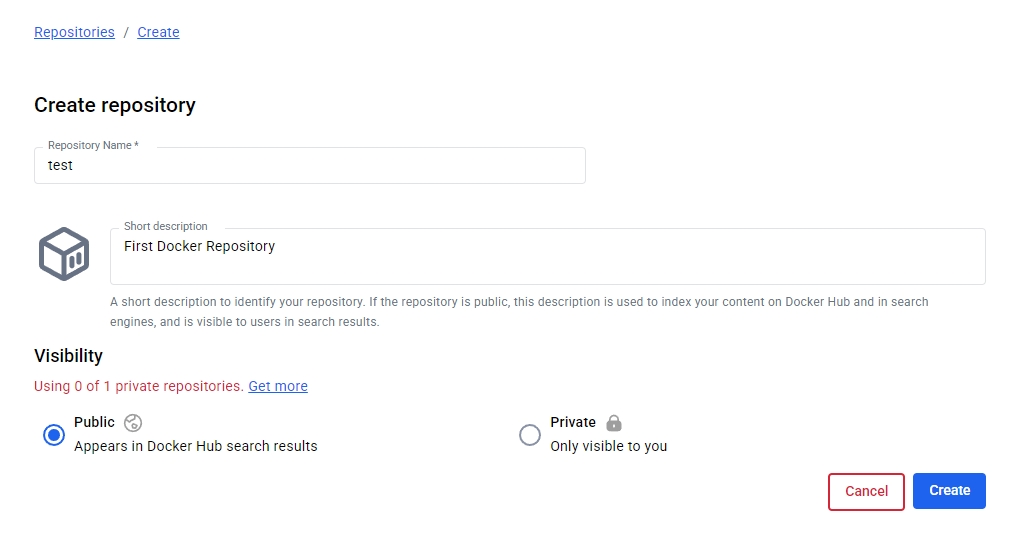Cancel repository creation
Screen dimensions: 1013x558
(866, 491)
